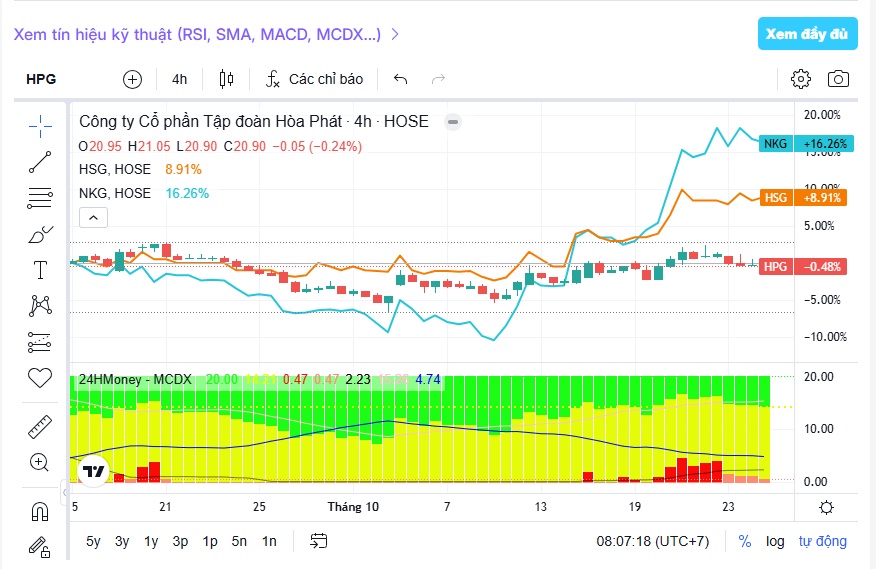Open the candlestick chart style menu
876x569 pixels.
(226, 79)
